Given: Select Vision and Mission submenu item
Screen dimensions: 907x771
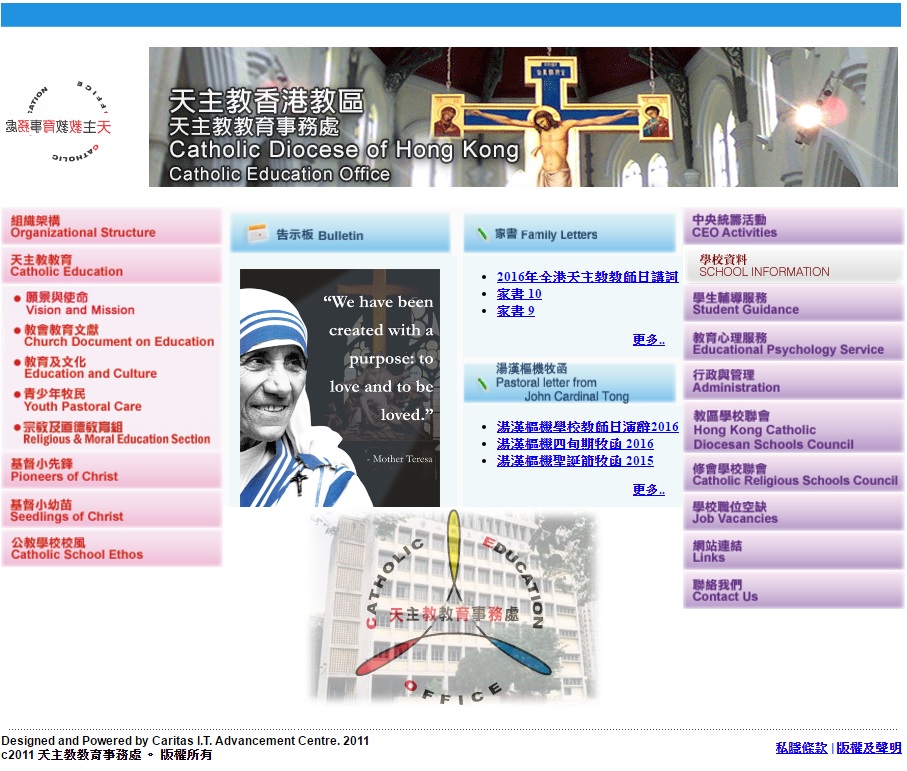Looking at the screenshot, I should pos(80,304).
